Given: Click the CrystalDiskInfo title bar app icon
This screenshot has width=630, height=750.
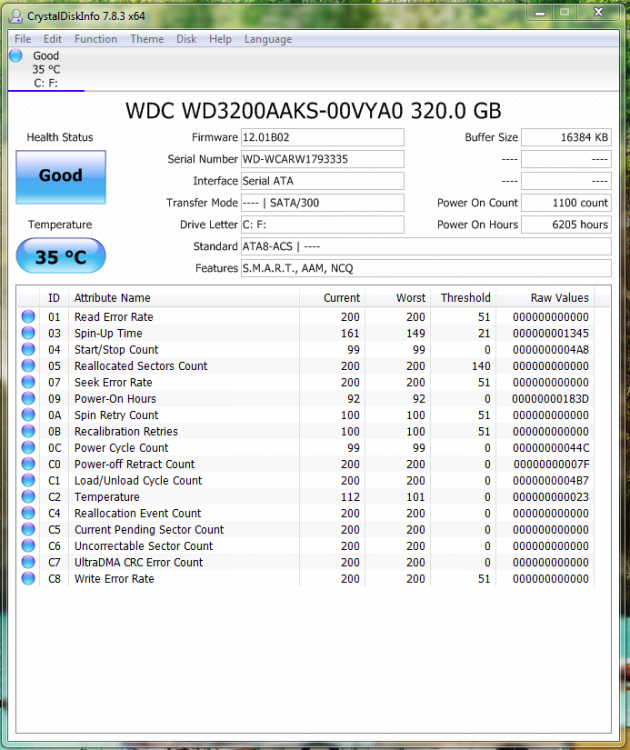Looking at the screenshot, I should click(16, 16).
